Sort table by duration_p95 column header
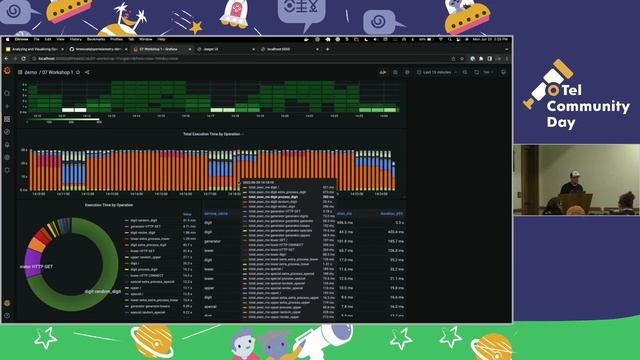The height and width of the screenshot is (360, 640). (x=391, y=213)
